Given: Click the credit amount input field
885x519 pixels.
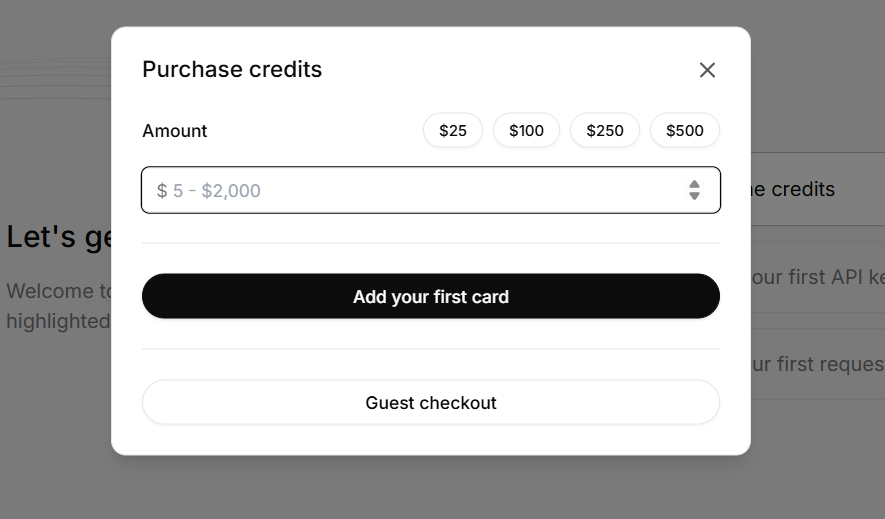Looking at the screenshot, I should click(410, 190).
